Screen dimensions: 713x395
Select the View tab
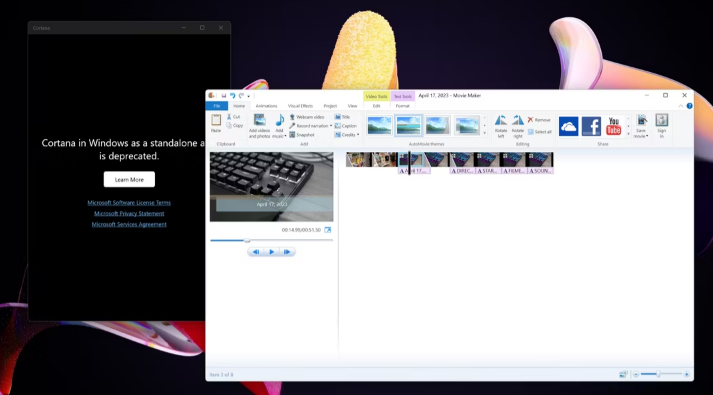(352, 106)
